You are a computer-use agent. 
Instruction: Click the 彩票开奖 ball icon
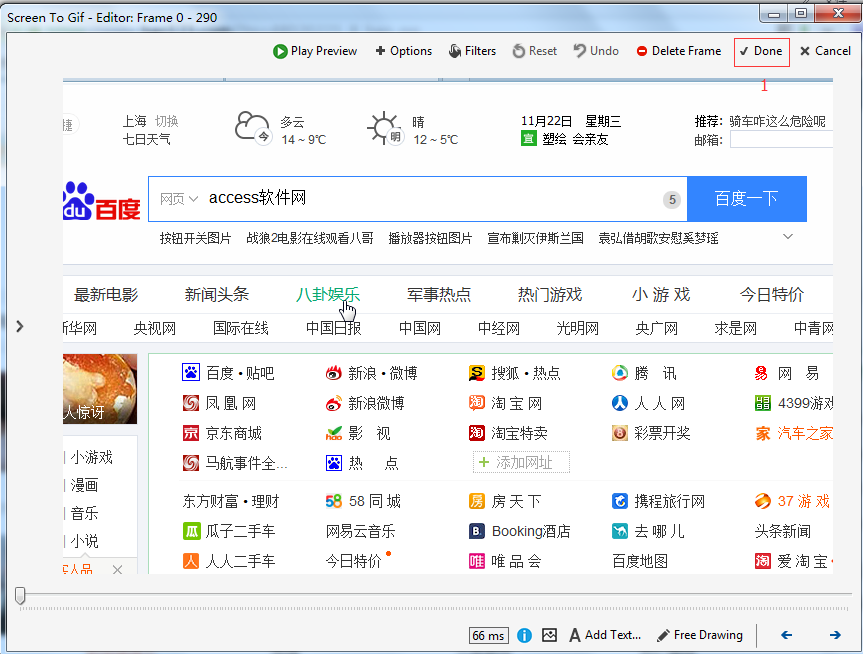point(620,433)
